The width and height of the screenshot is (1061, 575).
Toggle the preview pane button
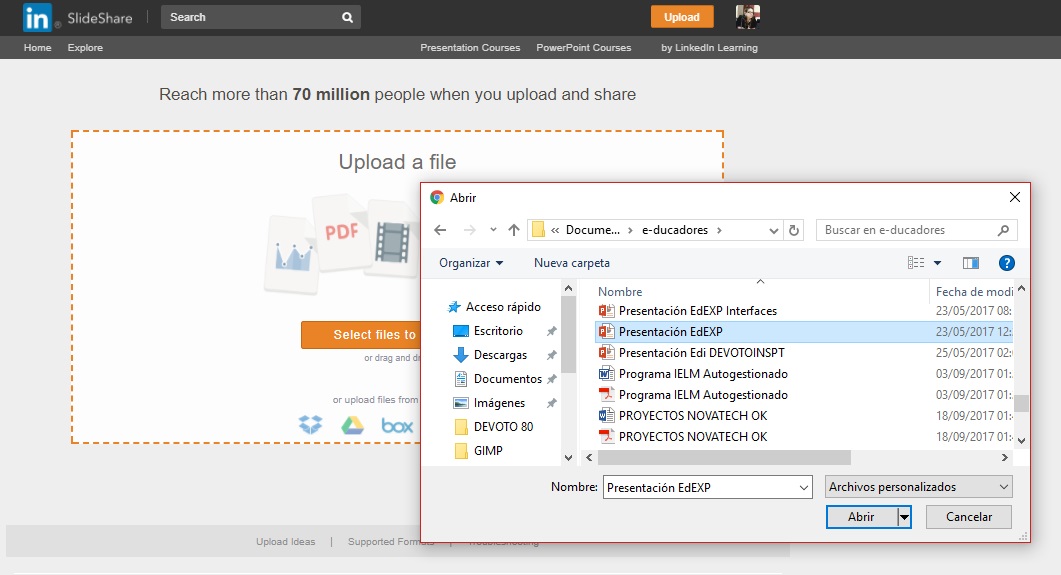(x=970, y=263)
